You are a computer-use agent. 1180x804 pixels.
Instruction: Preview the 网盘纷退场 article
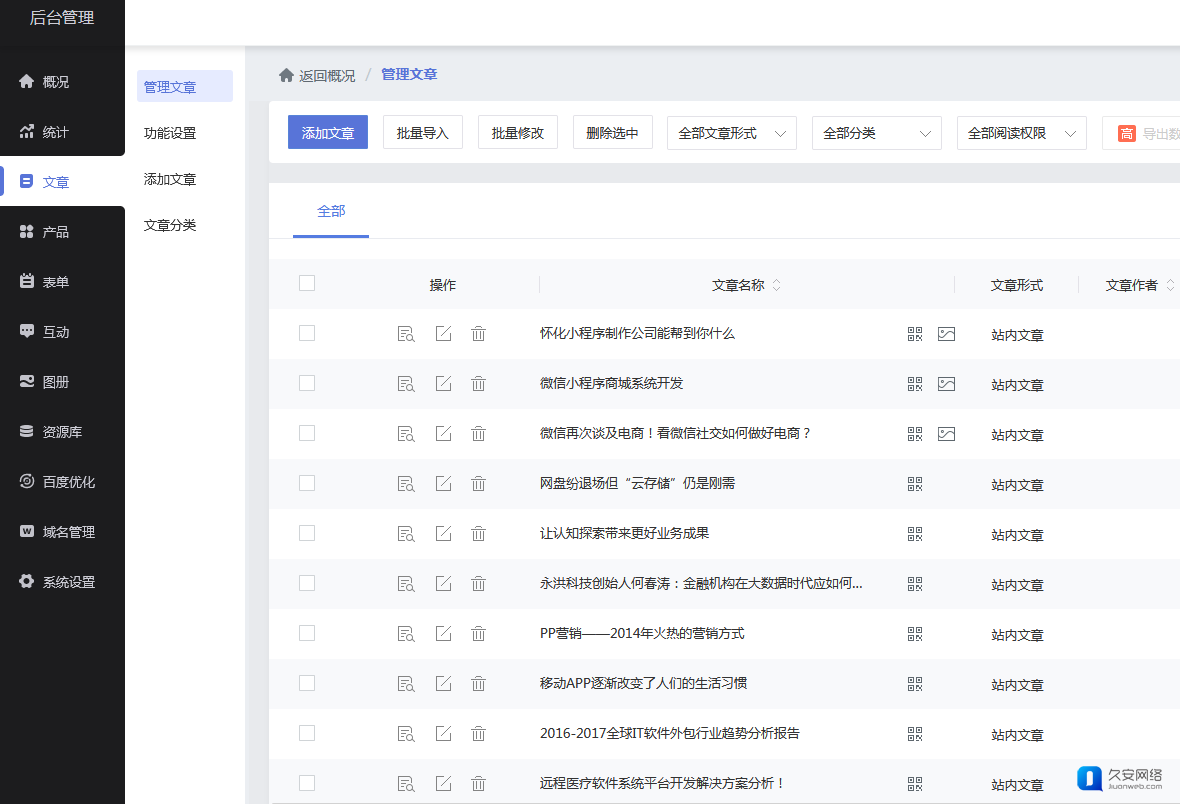pos(406,483)
